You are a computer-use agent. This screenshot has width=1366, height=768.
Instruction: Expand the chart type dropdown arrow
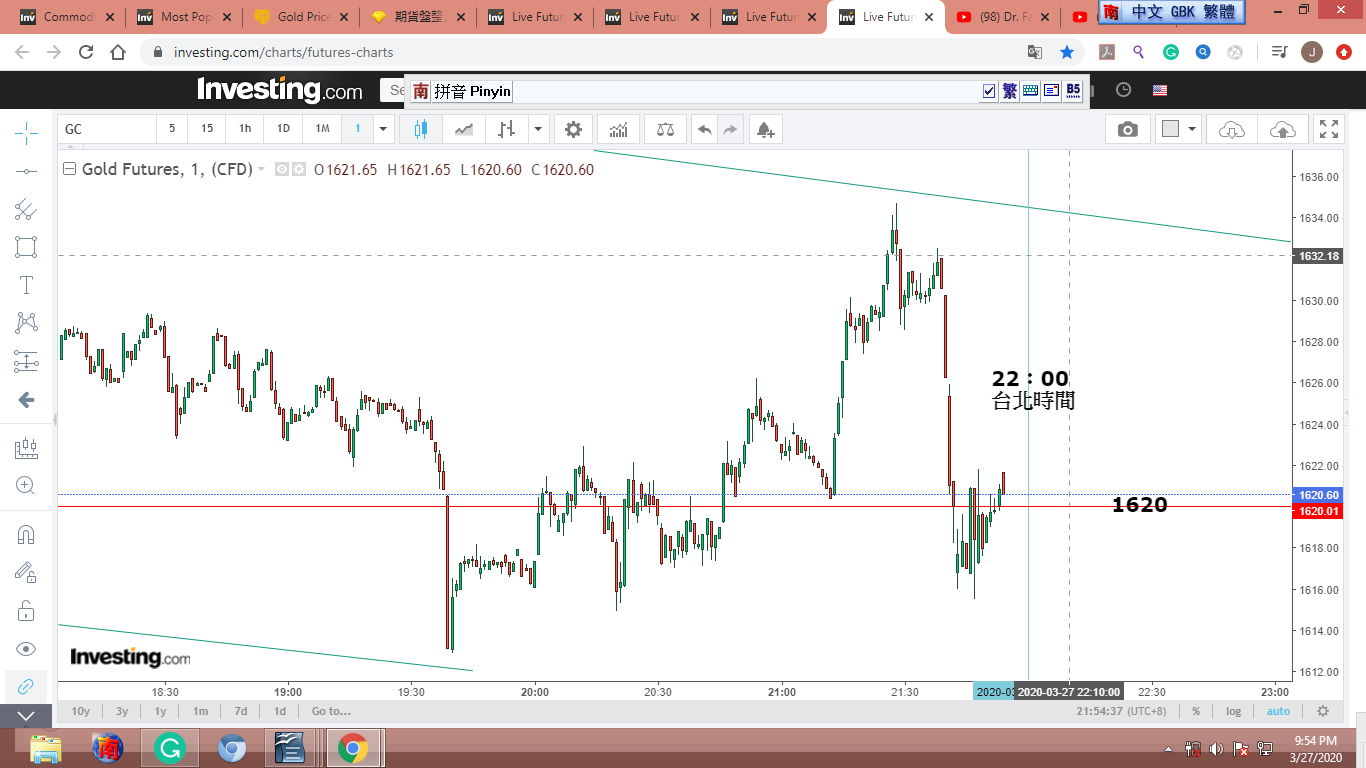pos(539,129)
